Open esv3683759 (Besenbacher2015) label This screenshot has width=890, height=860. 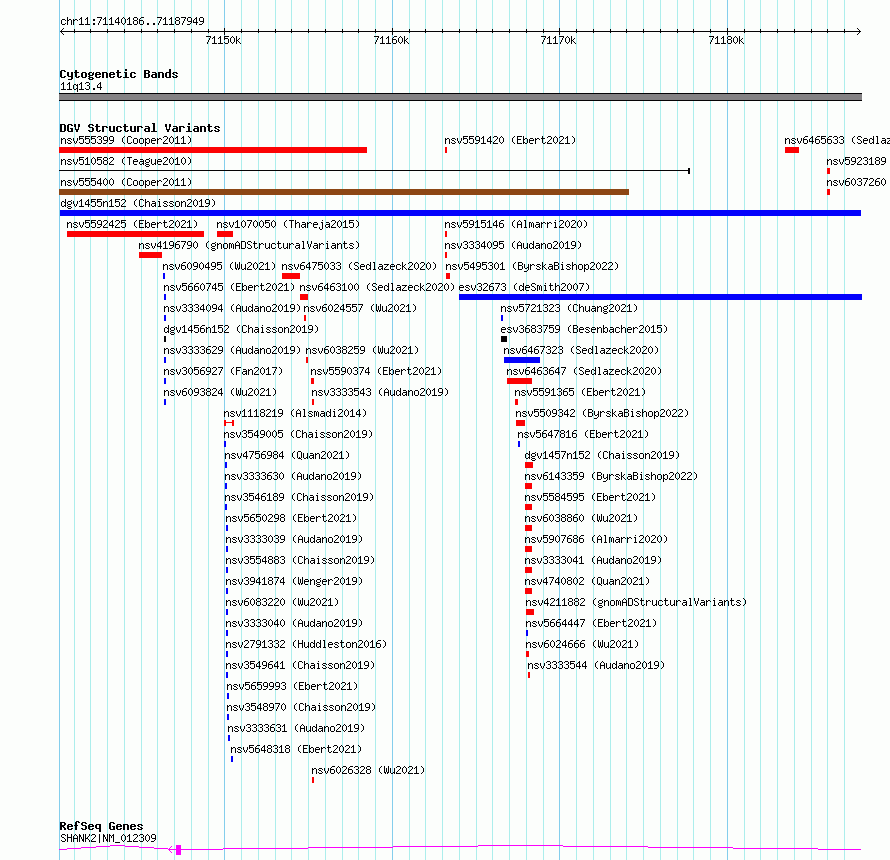pyautogui.click(x=584, y=329)
